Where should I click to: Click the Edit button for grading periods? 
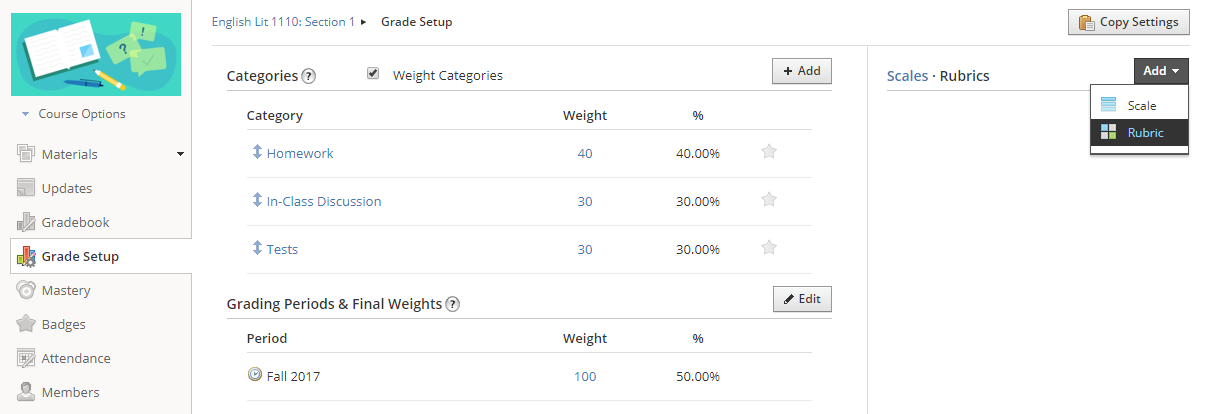[x=802, y=299]
